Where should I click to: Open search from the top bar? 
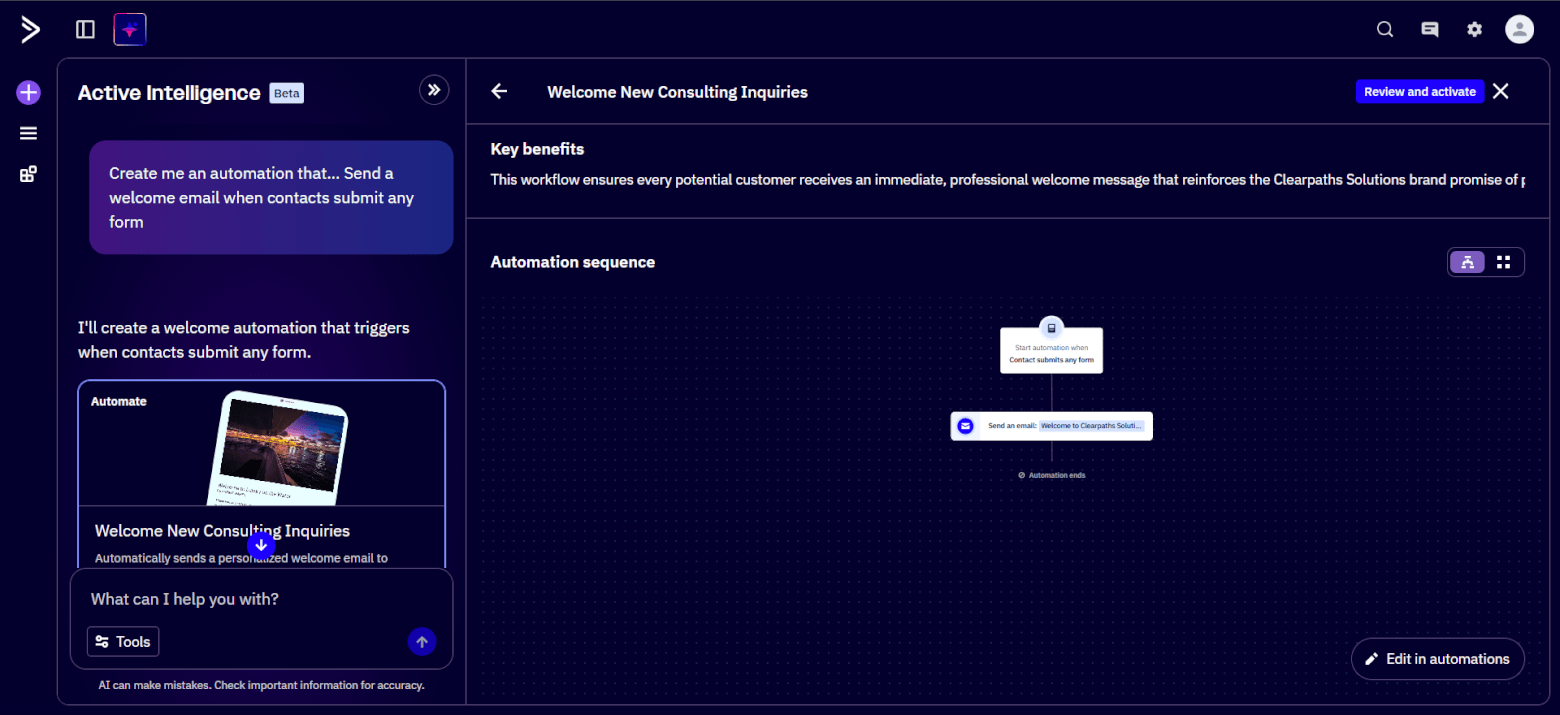click(1384, 29)
